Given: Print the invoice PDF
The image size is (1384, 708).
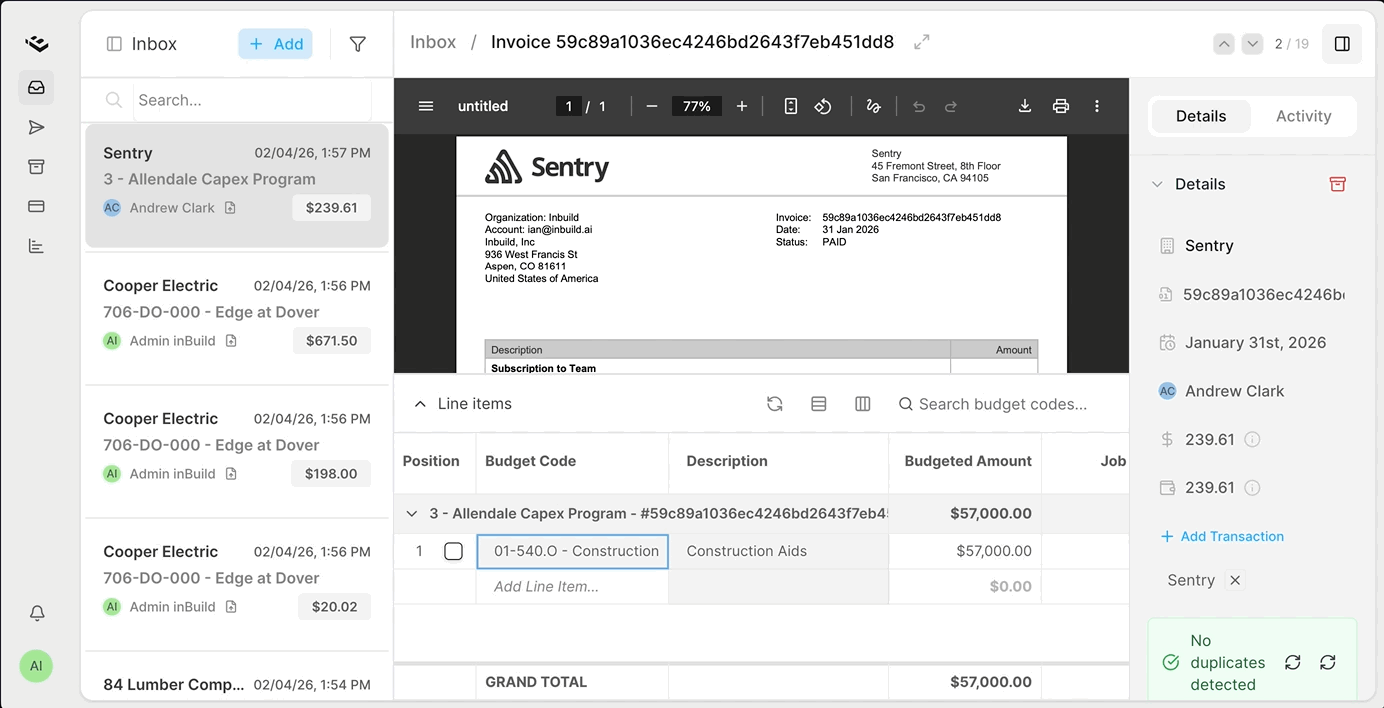Looking at the screenshot, I should click(x=1061, y=106).
